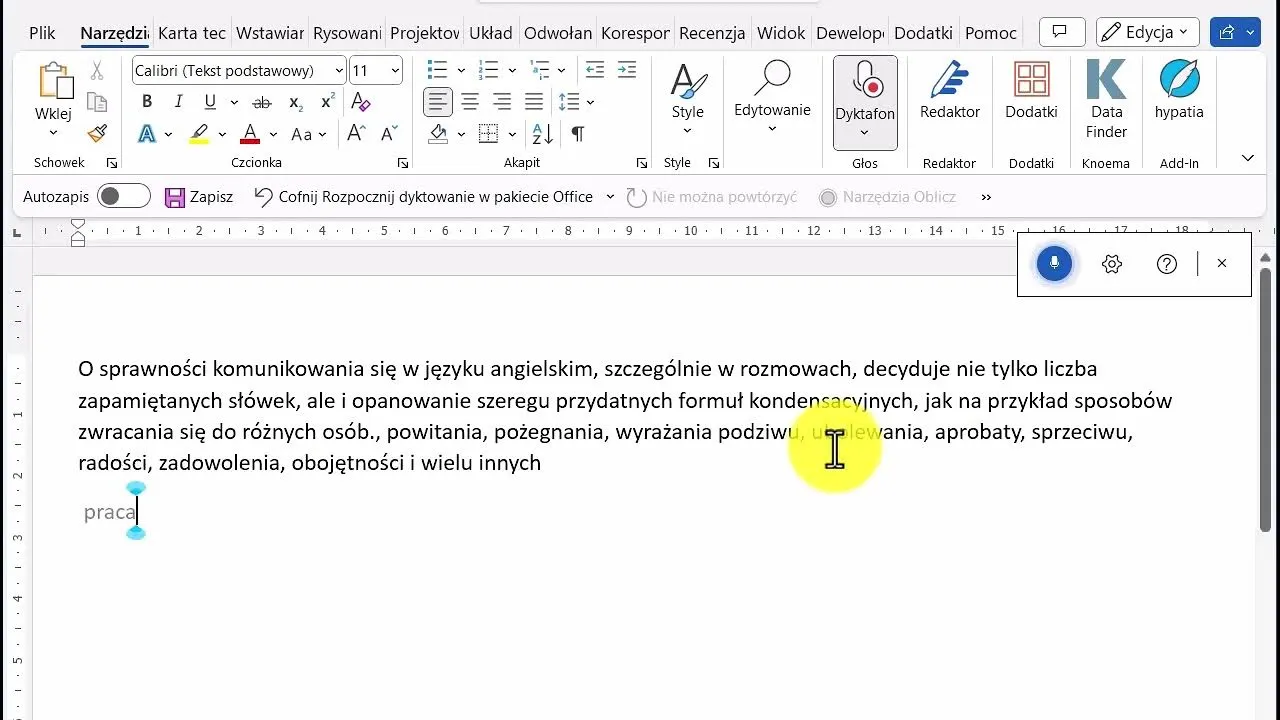This screenshot has height=720, width=1280.
Task: Open the Redaktor editor pane
Action: (948, 100)
